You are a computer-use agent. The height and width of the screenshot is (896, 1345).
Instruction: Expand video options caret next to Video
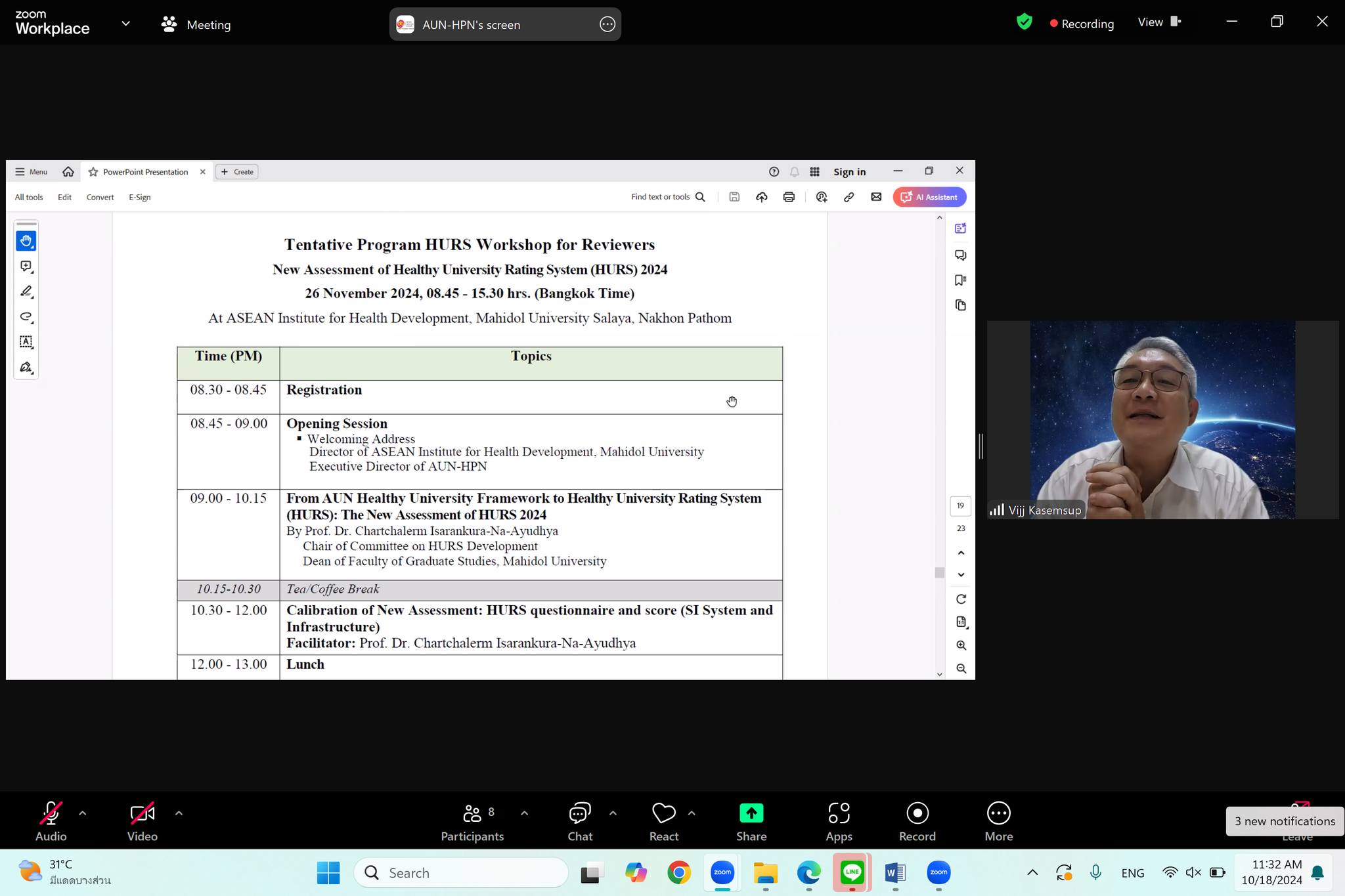pos(179,813)
